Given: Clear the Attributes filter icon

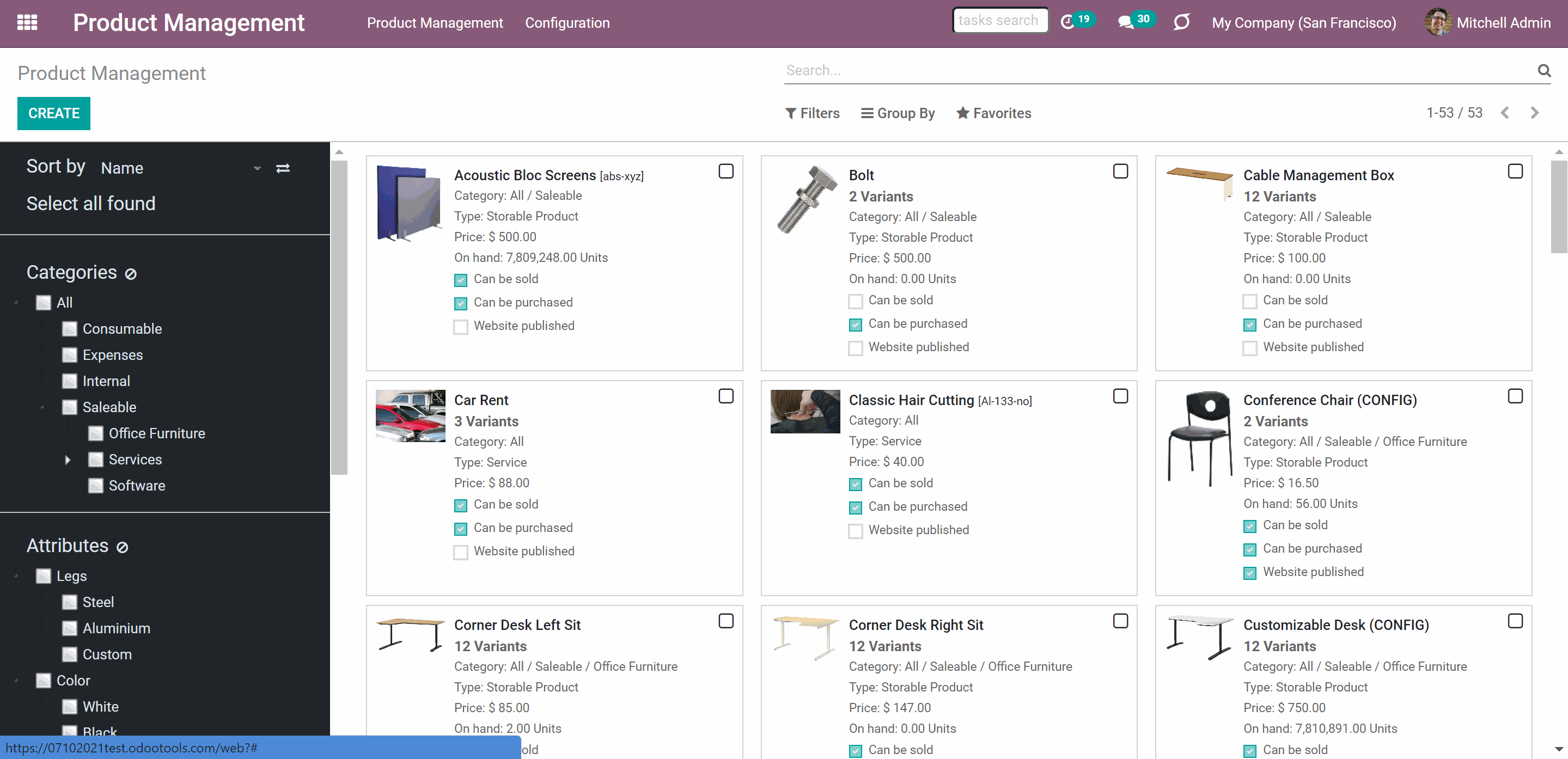Looking at the screenshot, I should (123, 547).
